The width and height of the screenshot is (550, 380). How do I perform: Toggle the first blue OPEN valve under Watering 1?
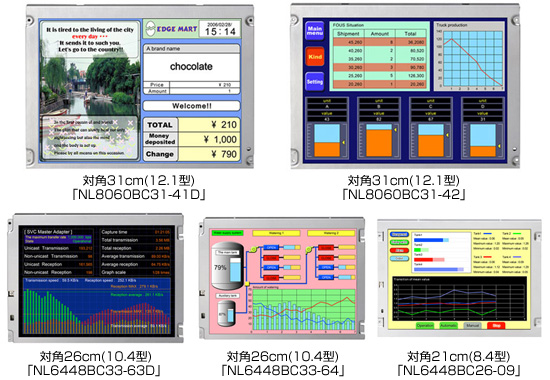pos(271,247)
